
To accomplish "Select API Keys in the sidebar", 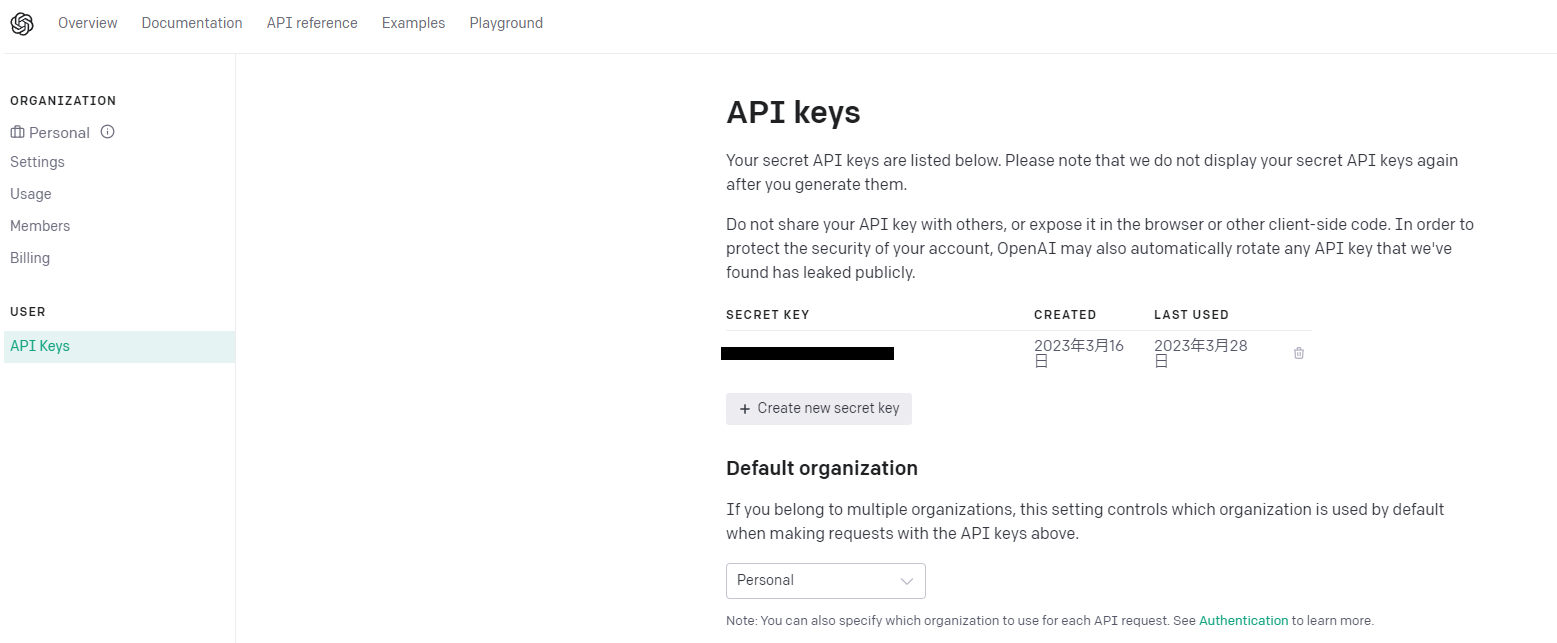I will [x=39, y=345].
